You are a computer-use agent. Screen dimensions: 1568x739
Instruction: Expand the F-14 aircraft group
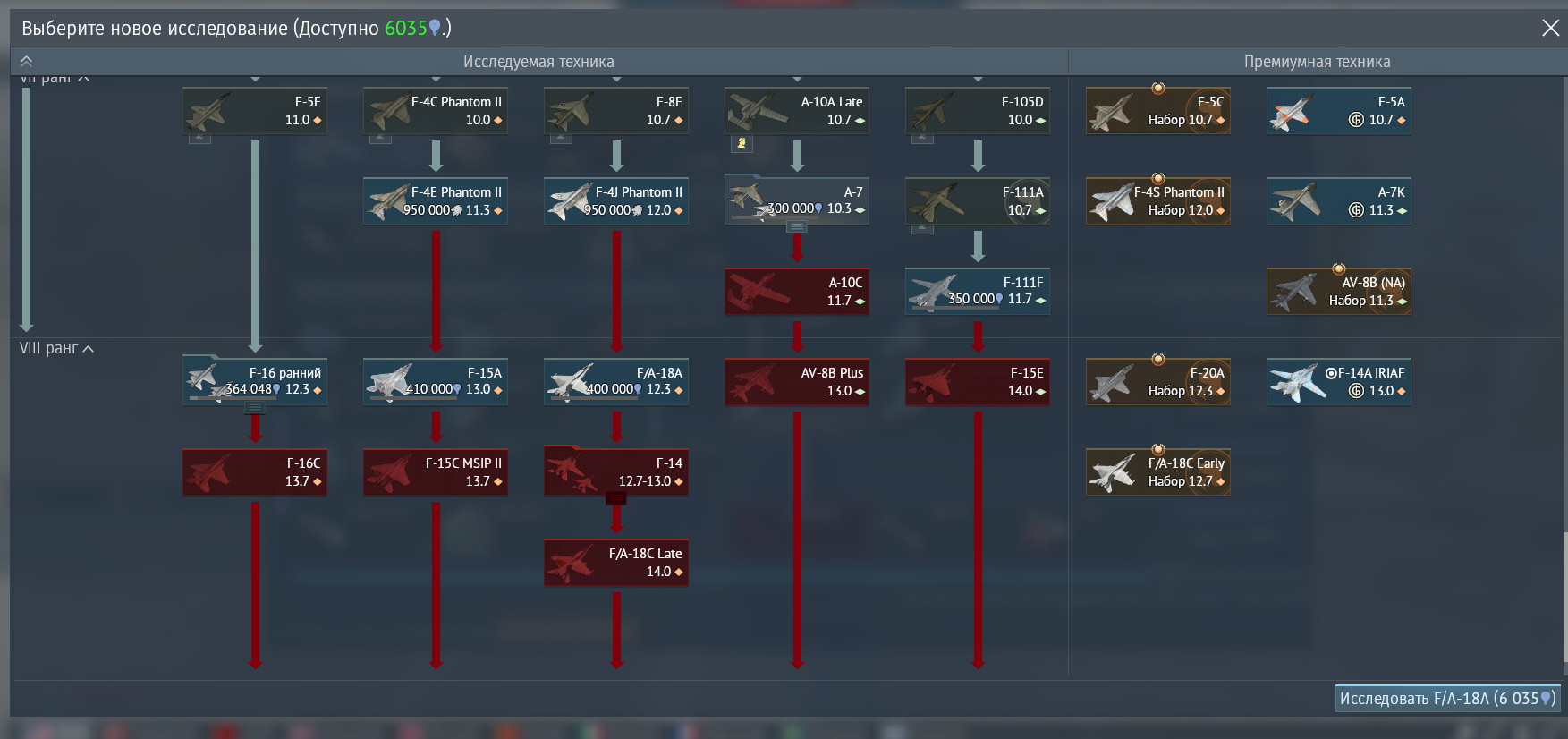(616, 498)
